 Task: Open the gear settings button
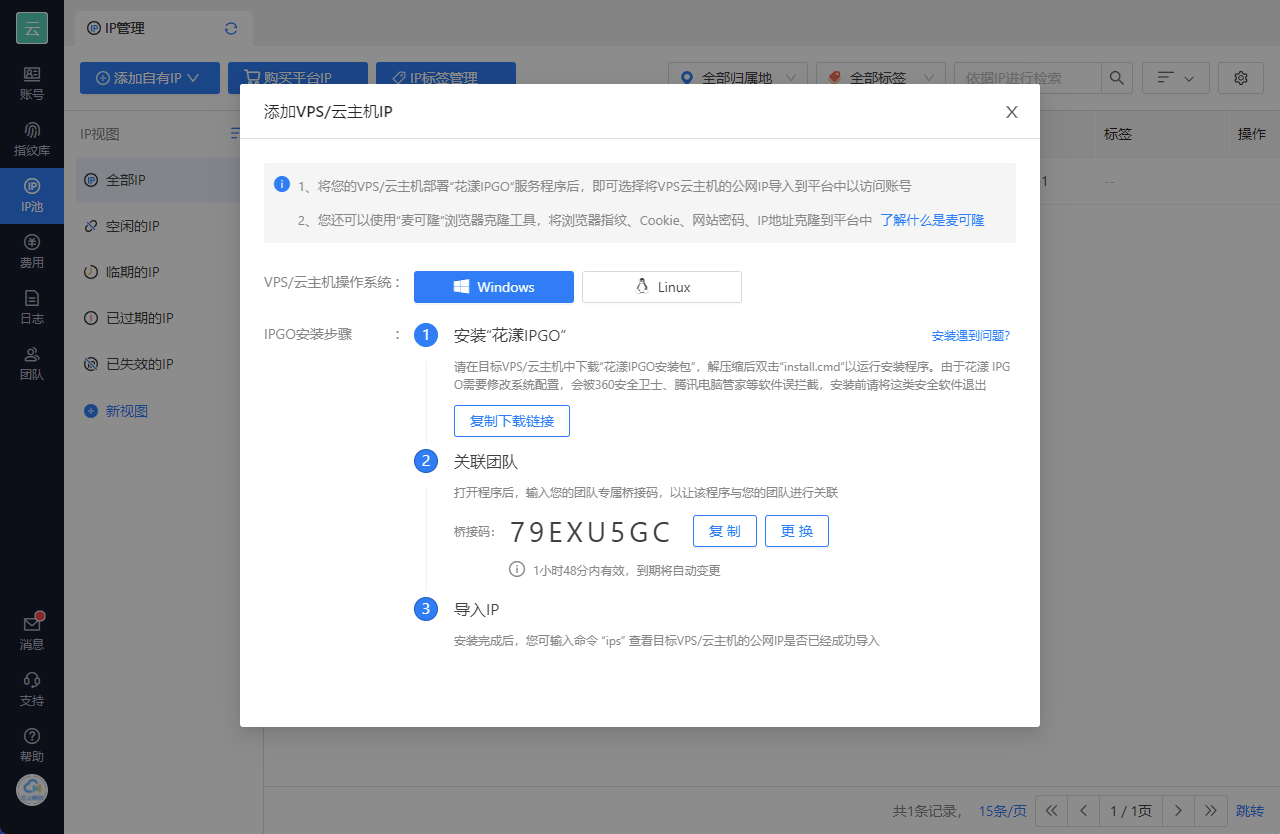coord(1241,78)
